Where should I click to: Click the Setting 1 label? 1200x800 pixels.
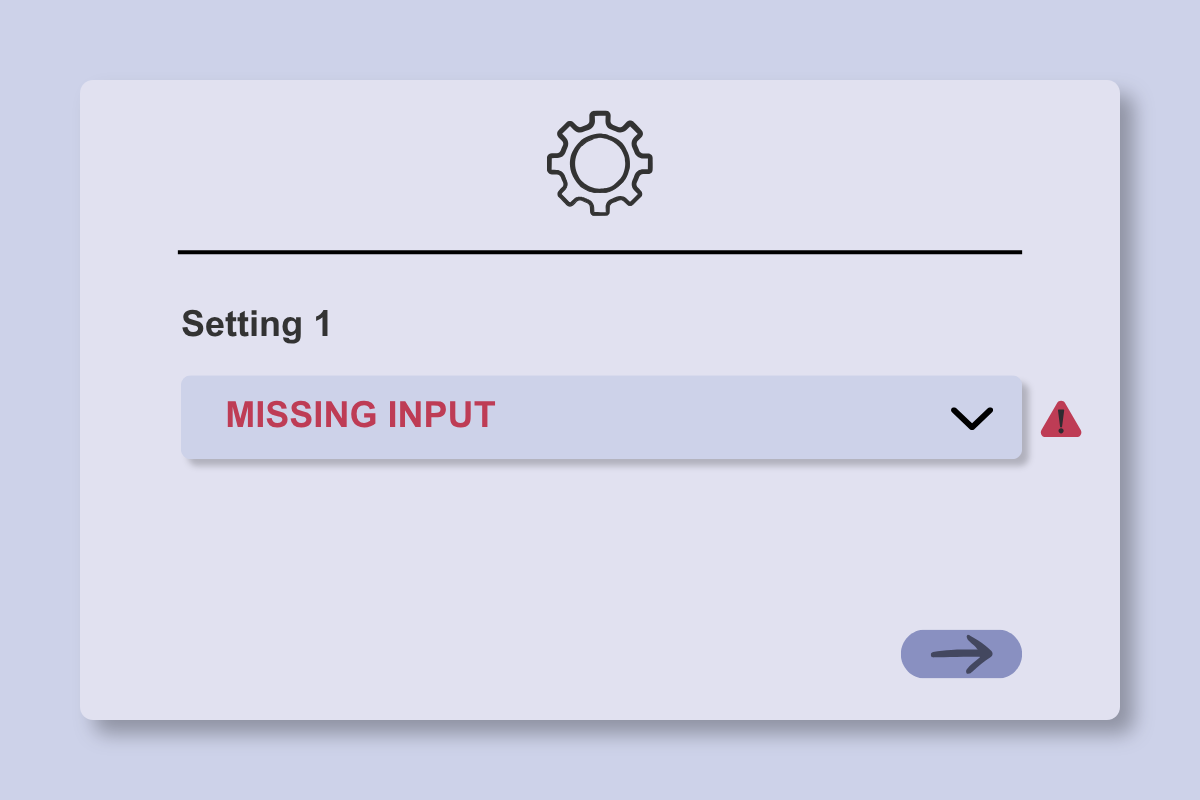click(x=256, y=325)
